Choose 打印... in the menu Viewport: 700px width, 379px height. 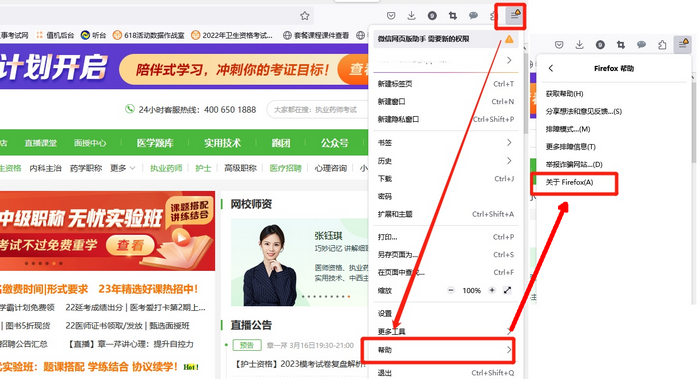pyautogui.click(x=446, y=237)
